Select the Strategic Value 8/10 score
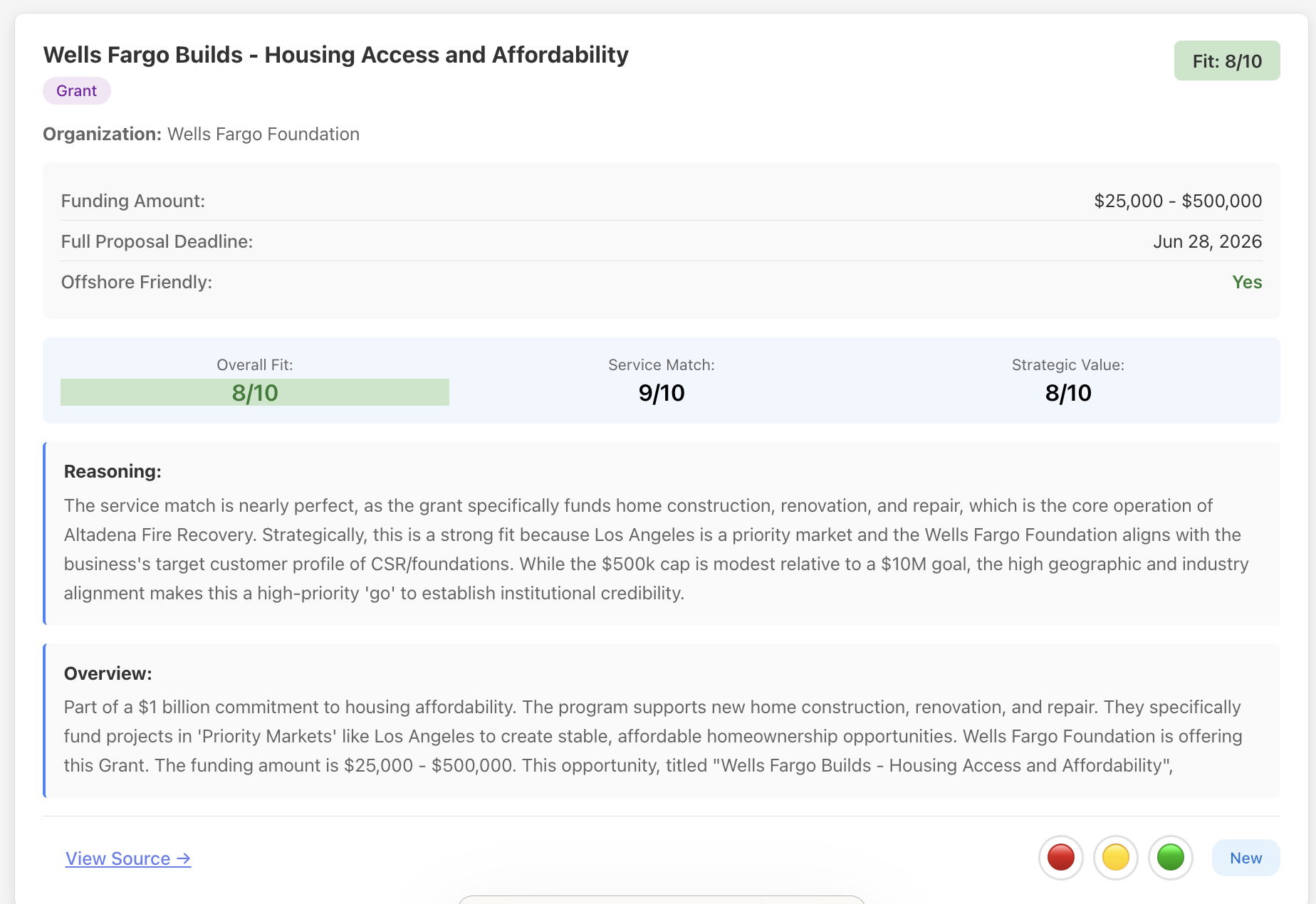This screenshot has width=1316, height=904. click(1067, 393)
